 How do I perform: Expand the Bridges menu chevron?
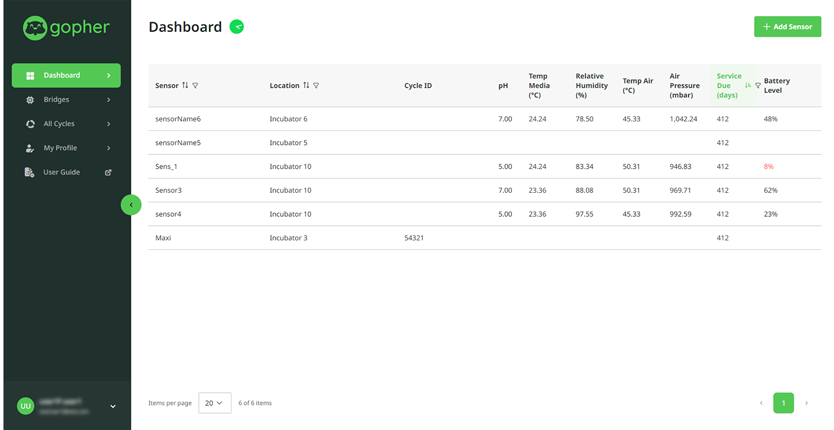point(109,100)
